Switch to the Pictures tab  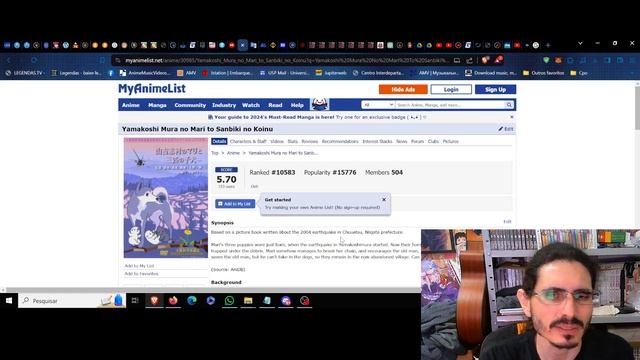[451, 141]
